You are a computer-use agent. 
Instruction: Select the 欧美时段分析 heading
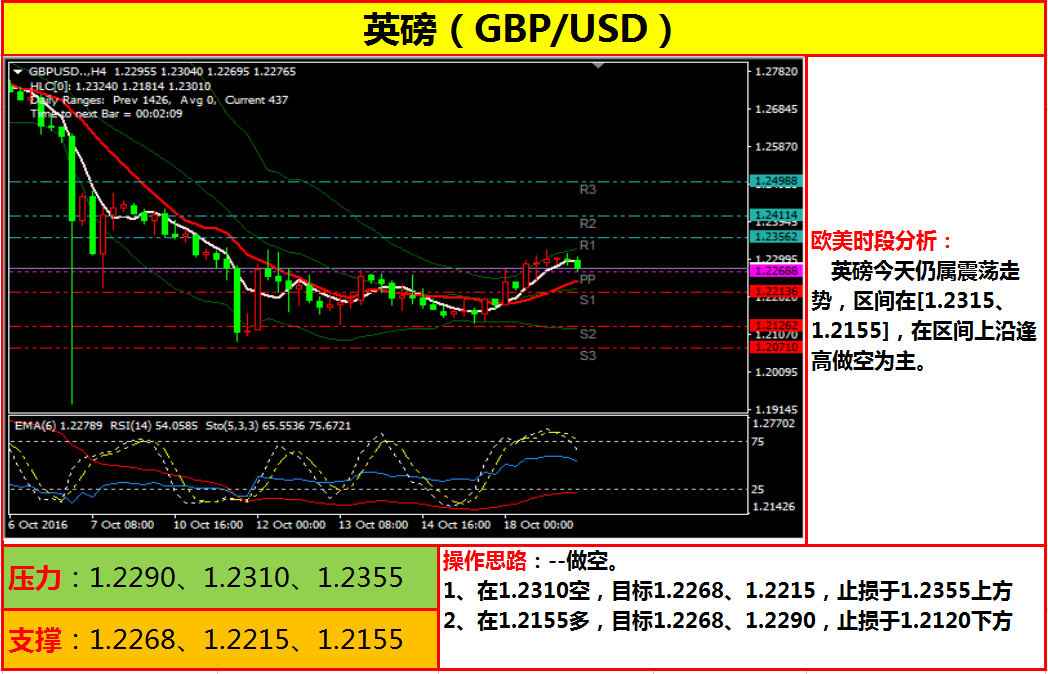(x=882, y=241)
